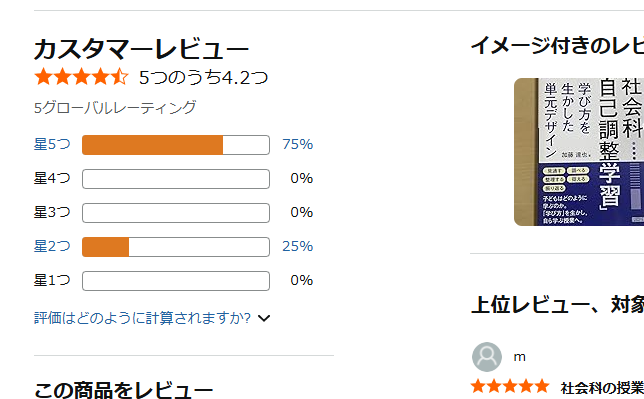Image resolution: width=644 pixels, height=399 pixels.
Task: Click the 5つのうち4.2つ rating text
Action: [203, 77]
